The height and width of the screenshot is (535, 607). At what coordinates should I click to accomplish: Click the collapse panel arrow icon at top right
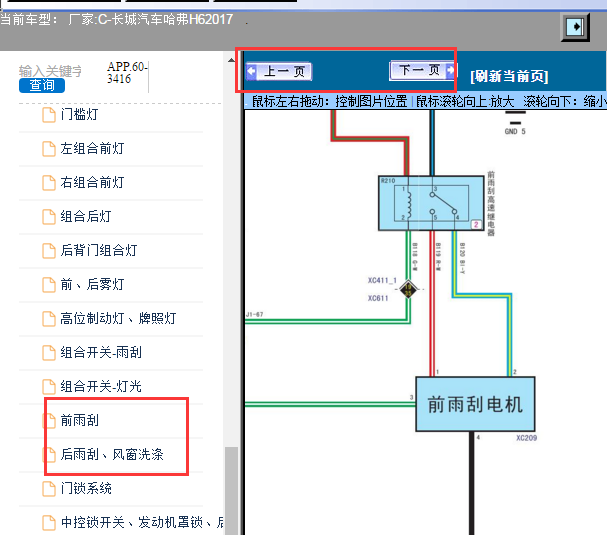point(575,27)
